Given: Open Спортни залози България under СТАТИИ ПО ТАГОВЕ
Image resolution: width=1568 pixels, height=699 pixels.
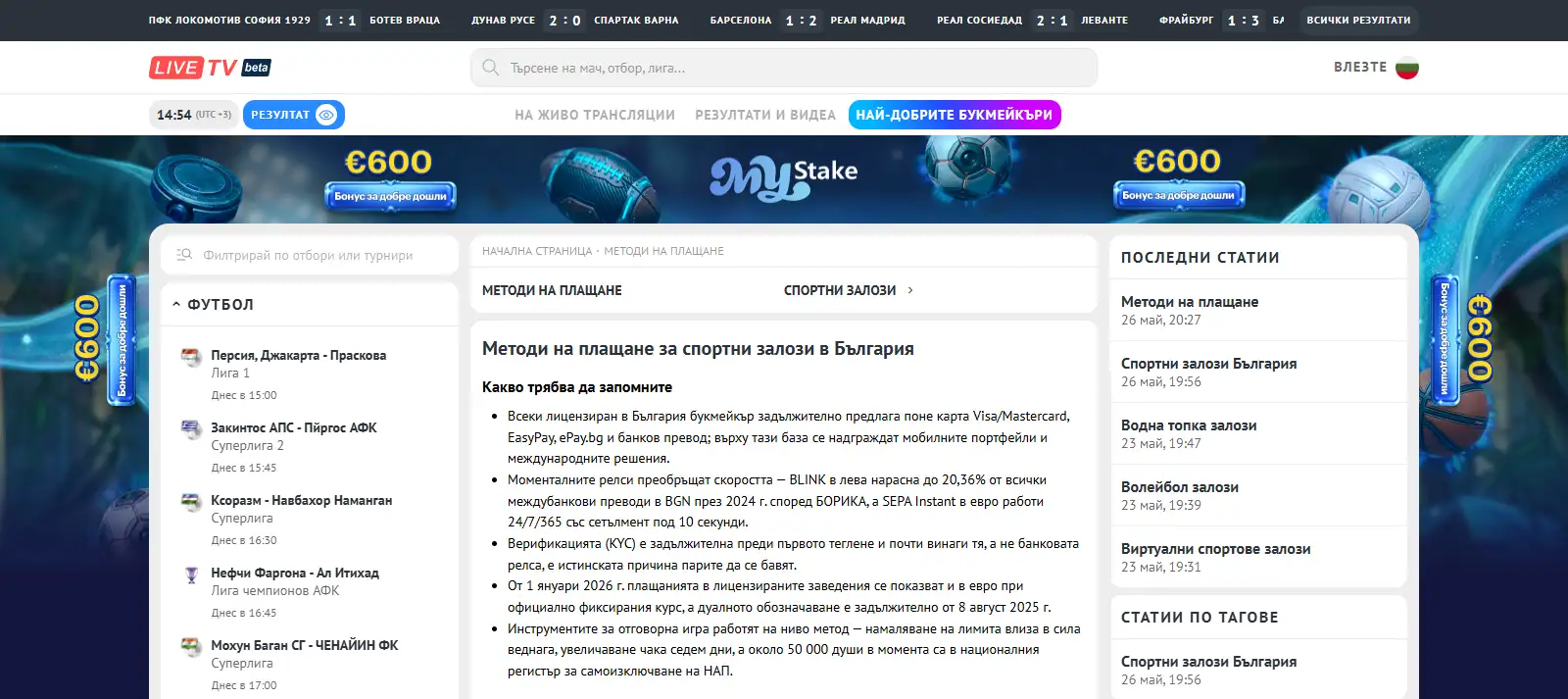Looking at the screenshot, I should tap(1208, 662).
